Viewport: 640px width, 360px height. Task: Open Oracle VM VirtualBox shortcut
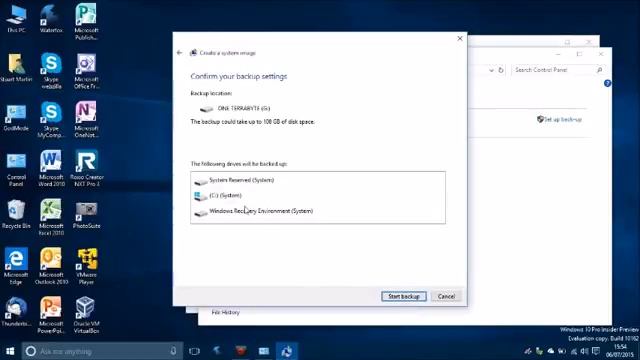pyautogui.click(x=86, y=315)
